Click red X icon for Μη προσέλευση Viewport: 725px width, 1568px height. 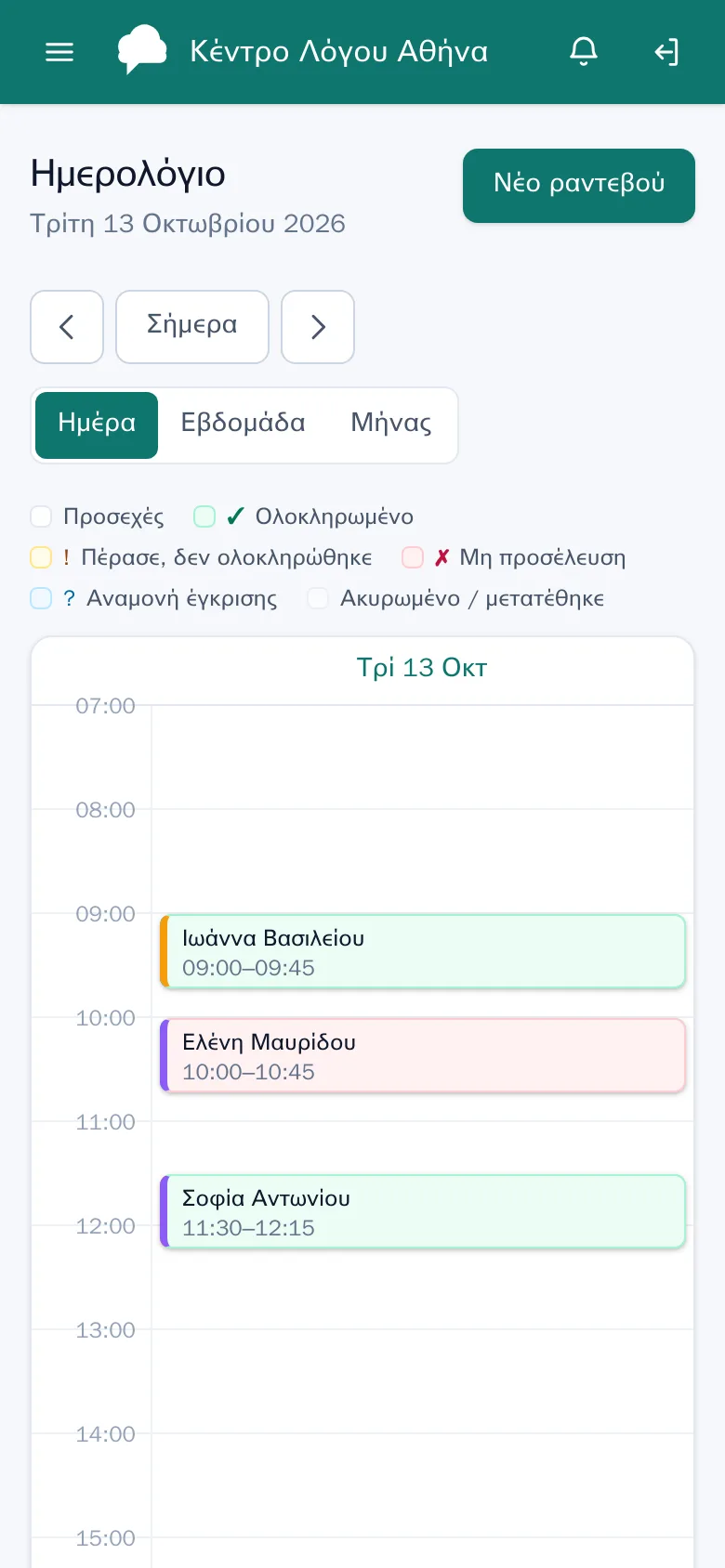(x=442, y=557)
